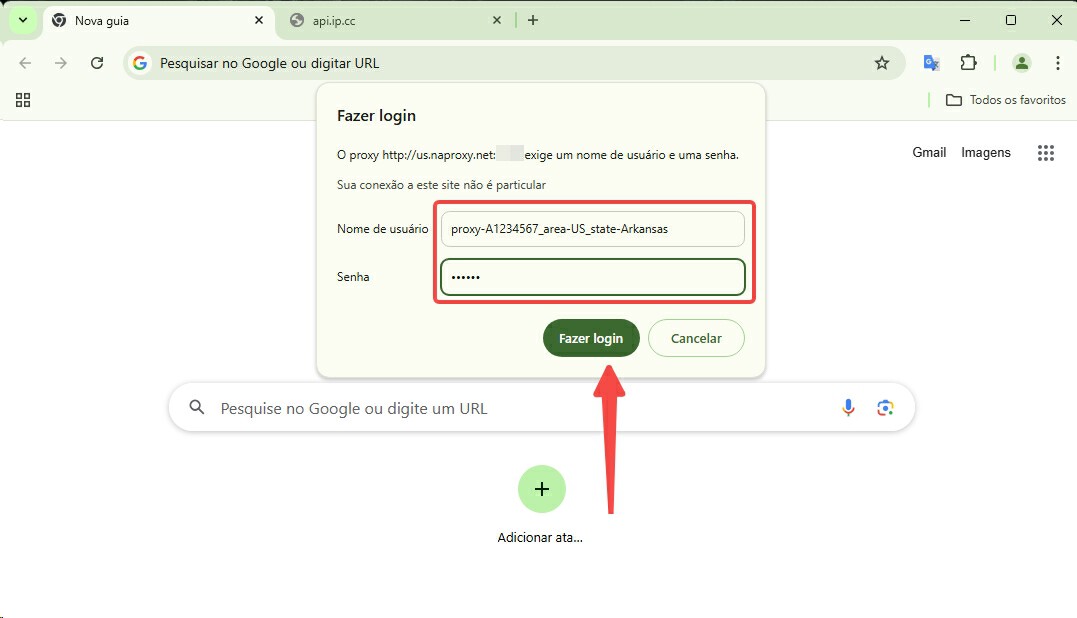Expand the tab search dropdown arrow
Screen dimensions: 1077x618
point(23,20)
